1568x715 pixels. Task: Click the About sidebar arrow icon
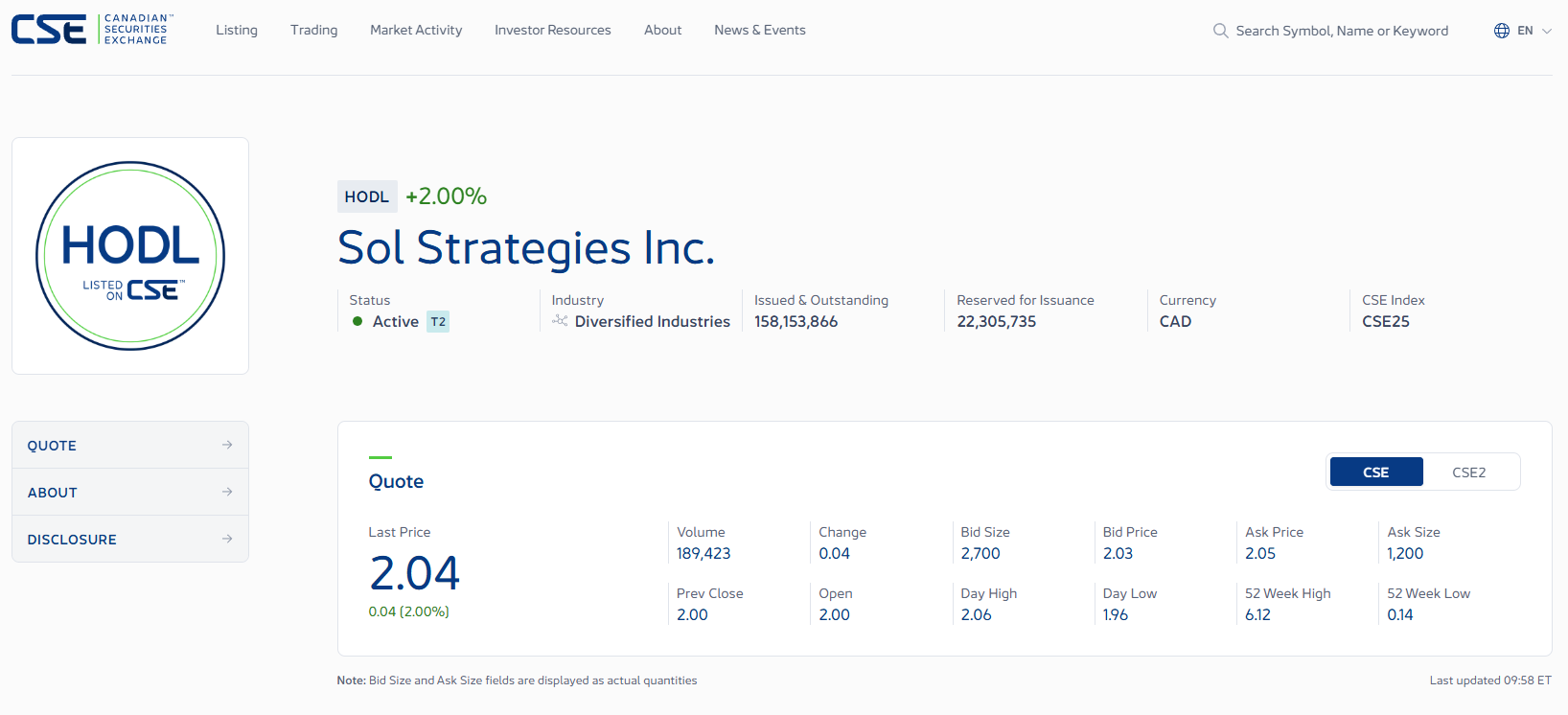point(227,492)
